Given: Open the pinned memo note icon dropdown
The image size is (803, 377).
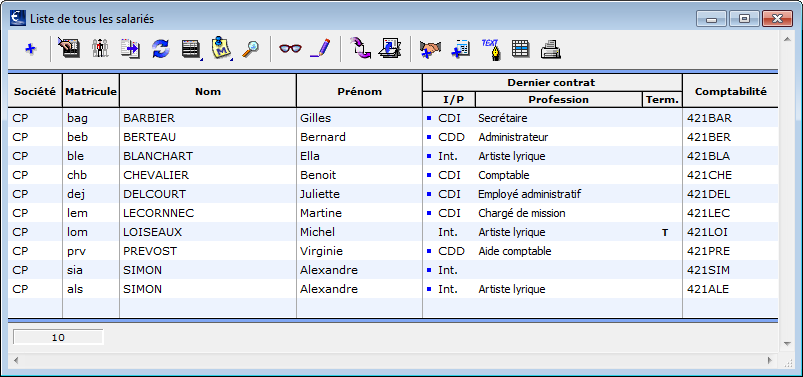Looking at the screenshot, I should [221, 49].
